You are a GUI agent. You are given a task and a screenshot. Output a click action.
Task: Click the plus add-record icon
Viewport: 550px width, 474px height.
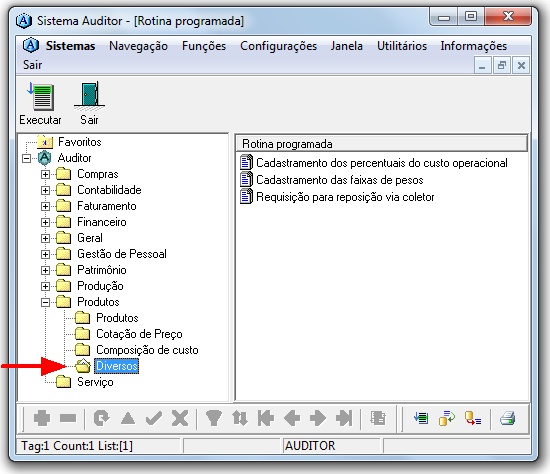pyautogui.click(x=42, y=418)
